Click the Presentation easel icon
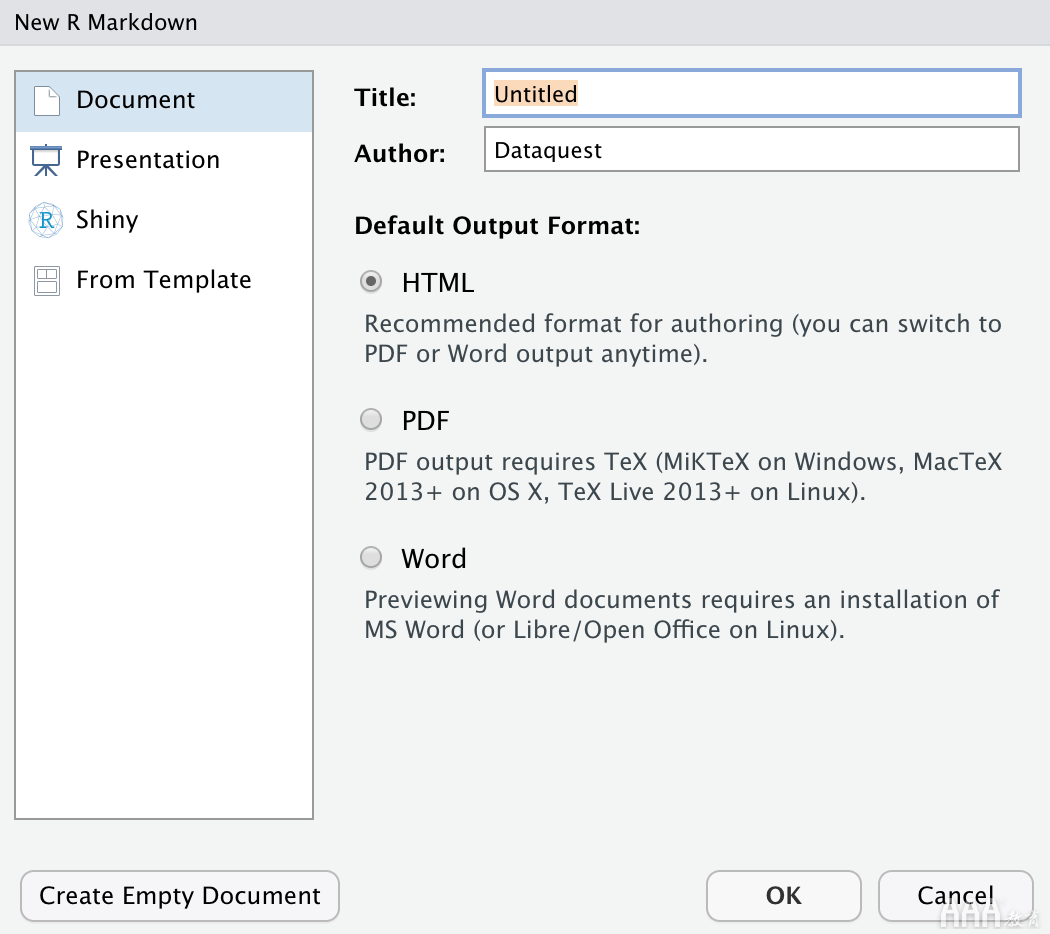 [x=46, y=160]
